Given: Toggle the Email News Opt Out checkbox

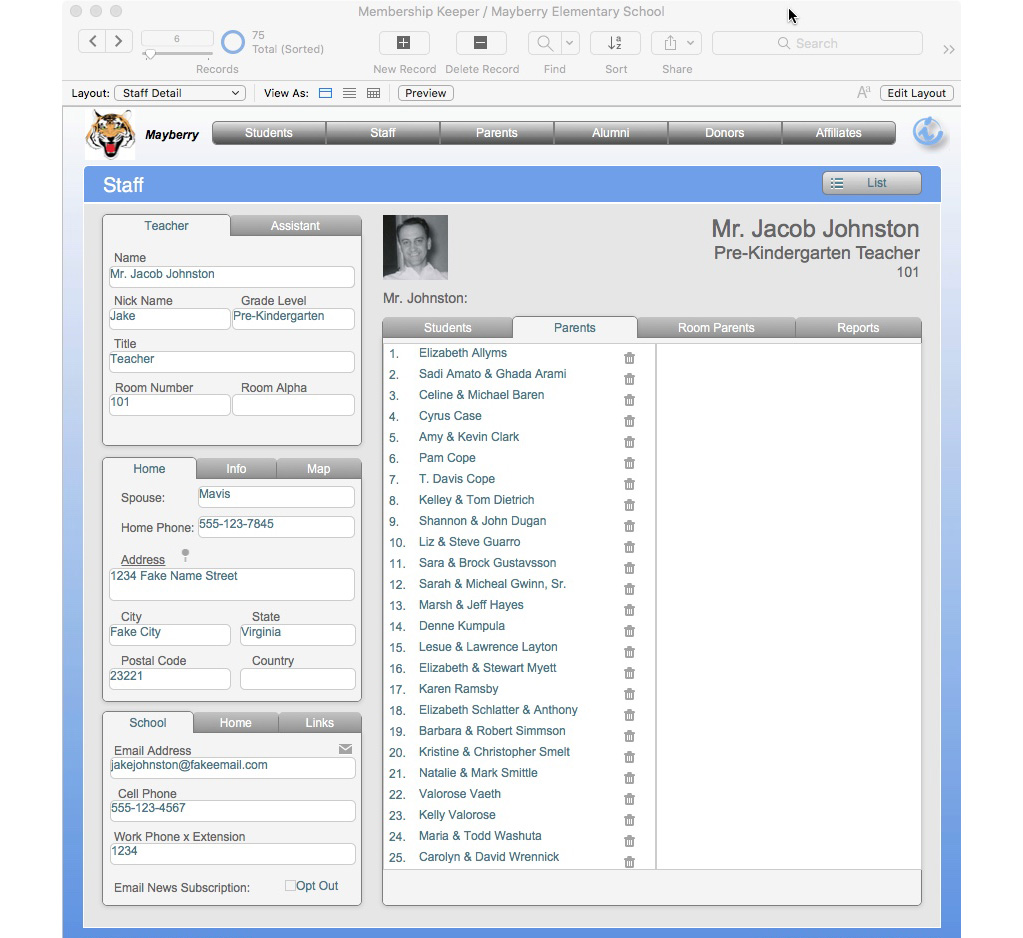Looking at the screenshot, I should [x=290, y=885].
